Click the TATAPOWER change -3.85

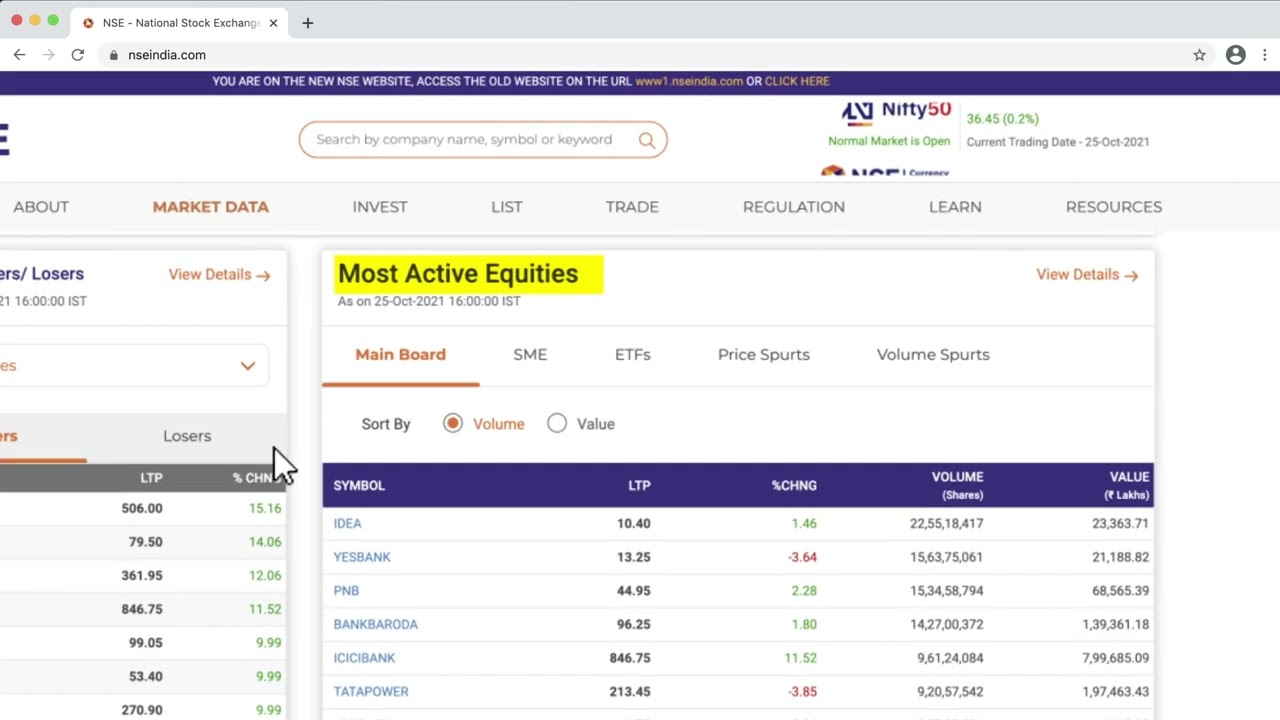pos(802,692)
